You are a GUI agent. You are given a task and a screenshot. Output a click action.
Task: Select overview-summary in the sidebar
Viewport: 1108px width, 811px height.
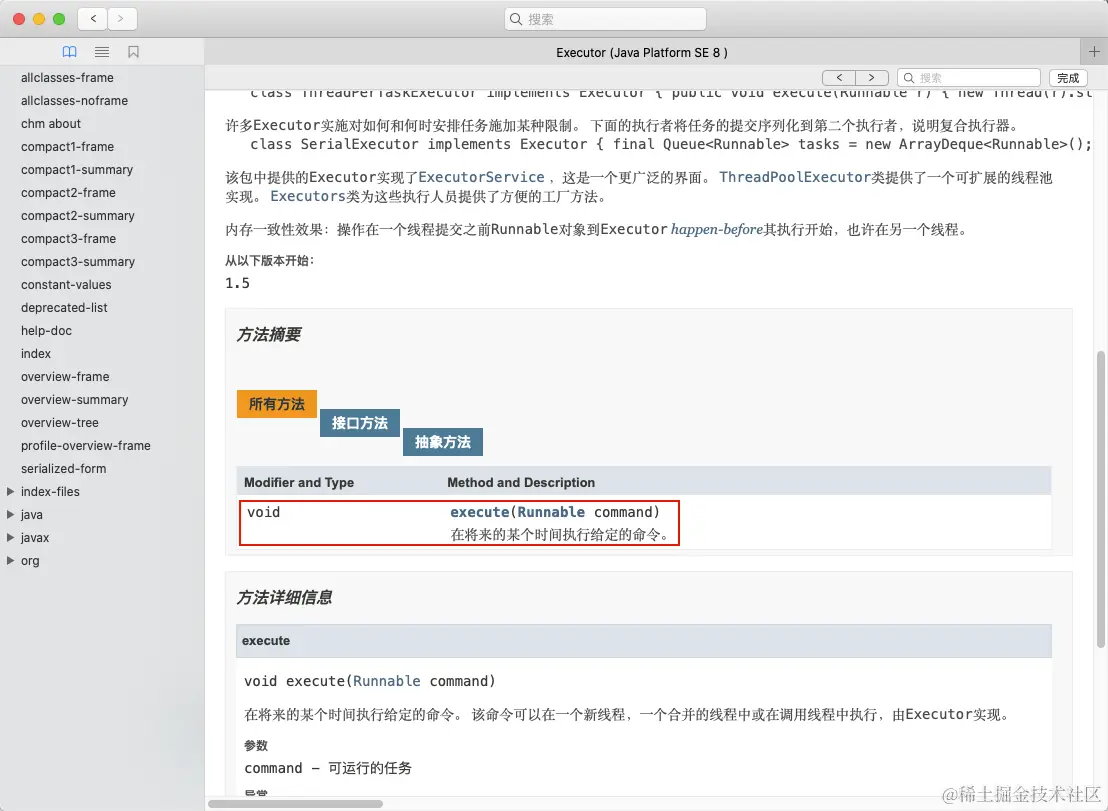(x=74, y=399)
